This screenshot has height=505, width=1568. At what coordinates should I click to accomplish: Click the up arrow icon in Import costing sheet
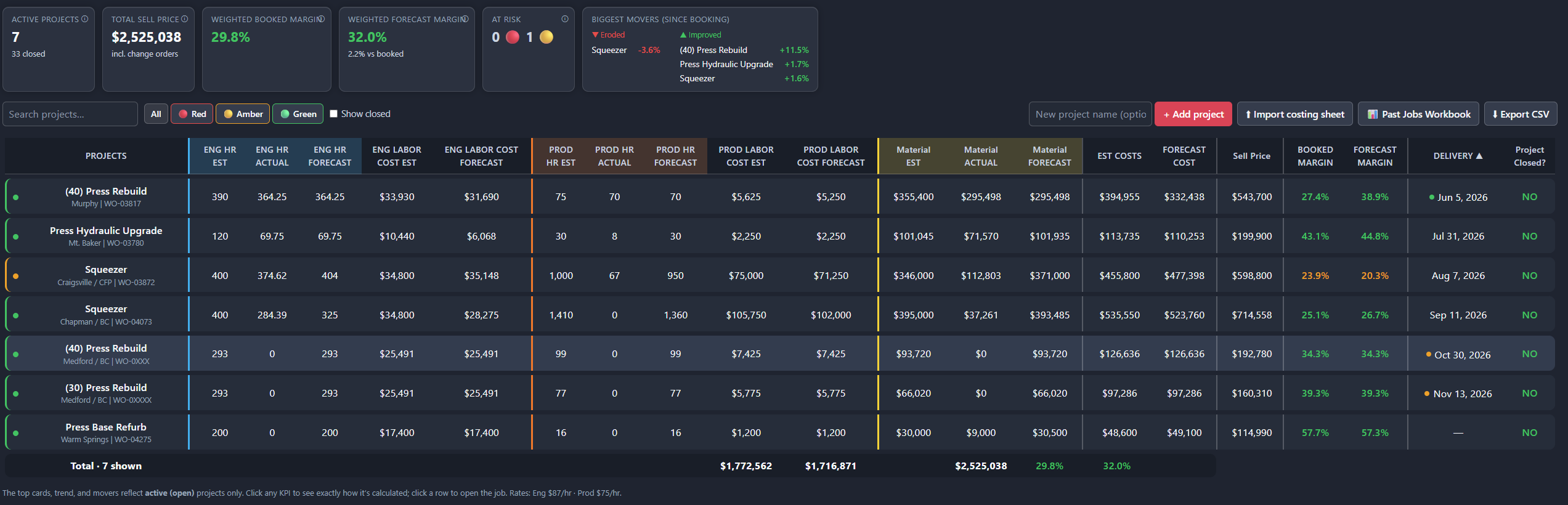click(x=1248, y=114)
